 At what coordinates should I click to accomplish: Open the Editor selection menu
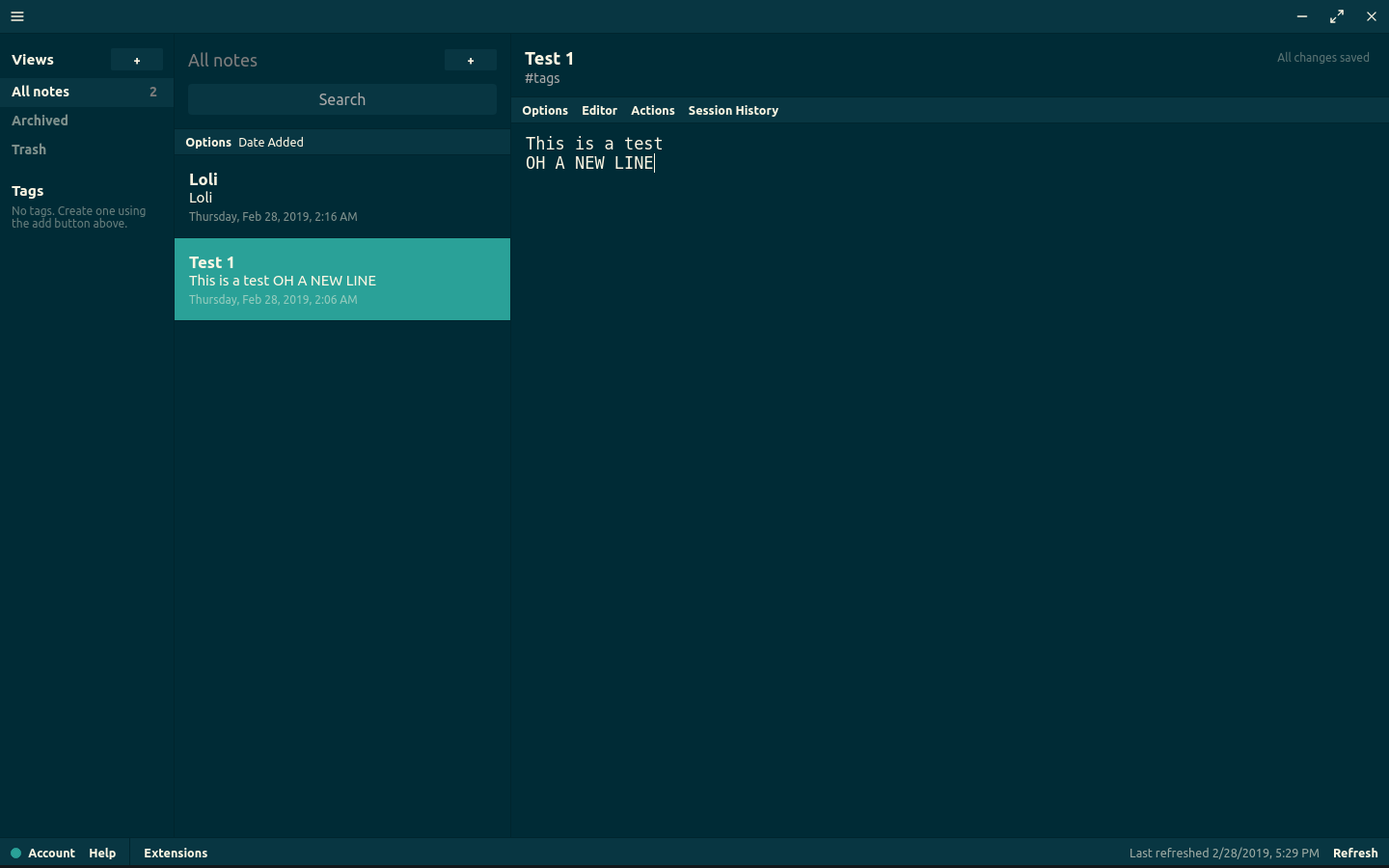tap(599, 110)
